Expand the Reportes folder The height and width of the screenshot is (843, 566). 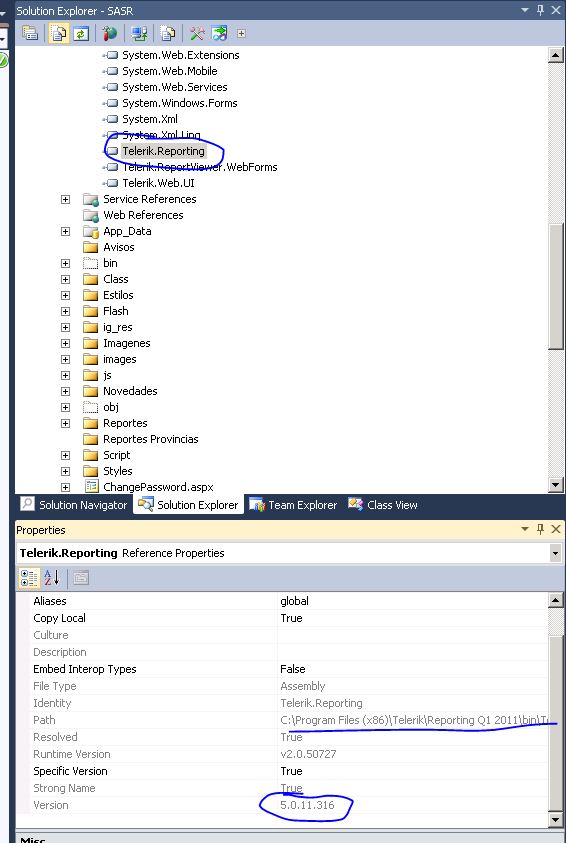click(x=66, y=424)
